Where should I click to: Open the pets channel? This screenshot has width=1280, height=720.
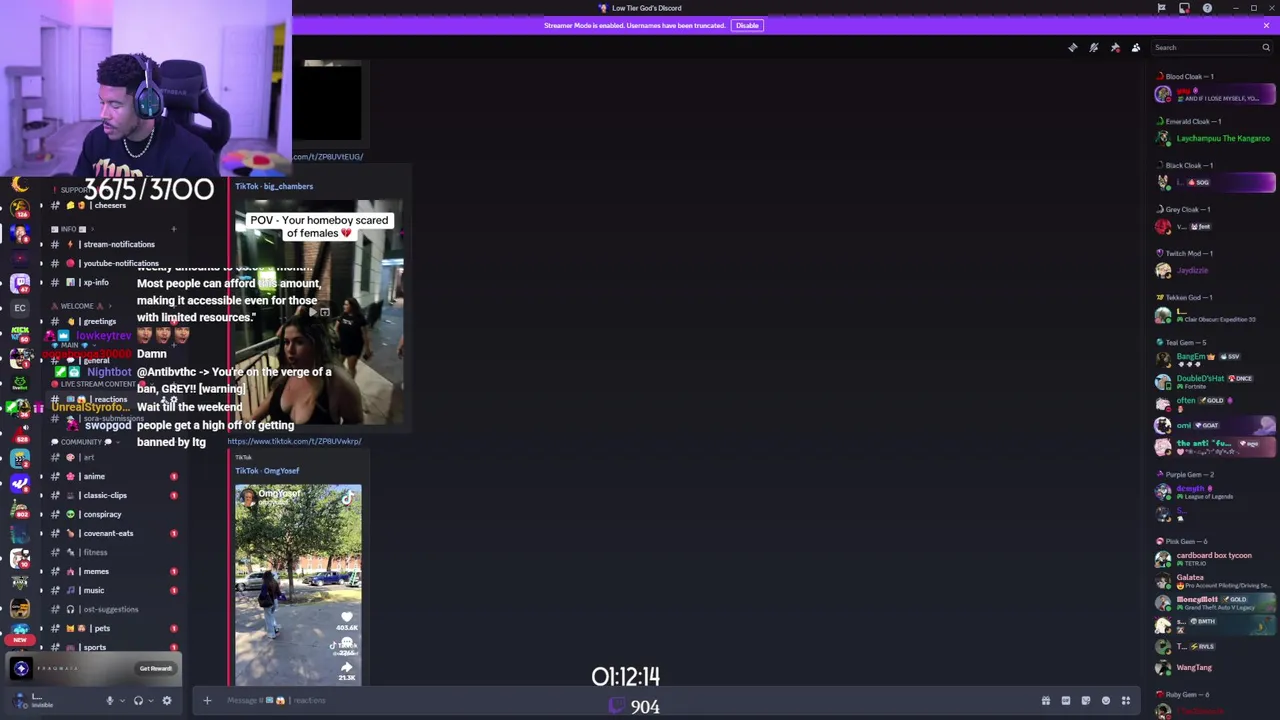click(x=115, y=628)
